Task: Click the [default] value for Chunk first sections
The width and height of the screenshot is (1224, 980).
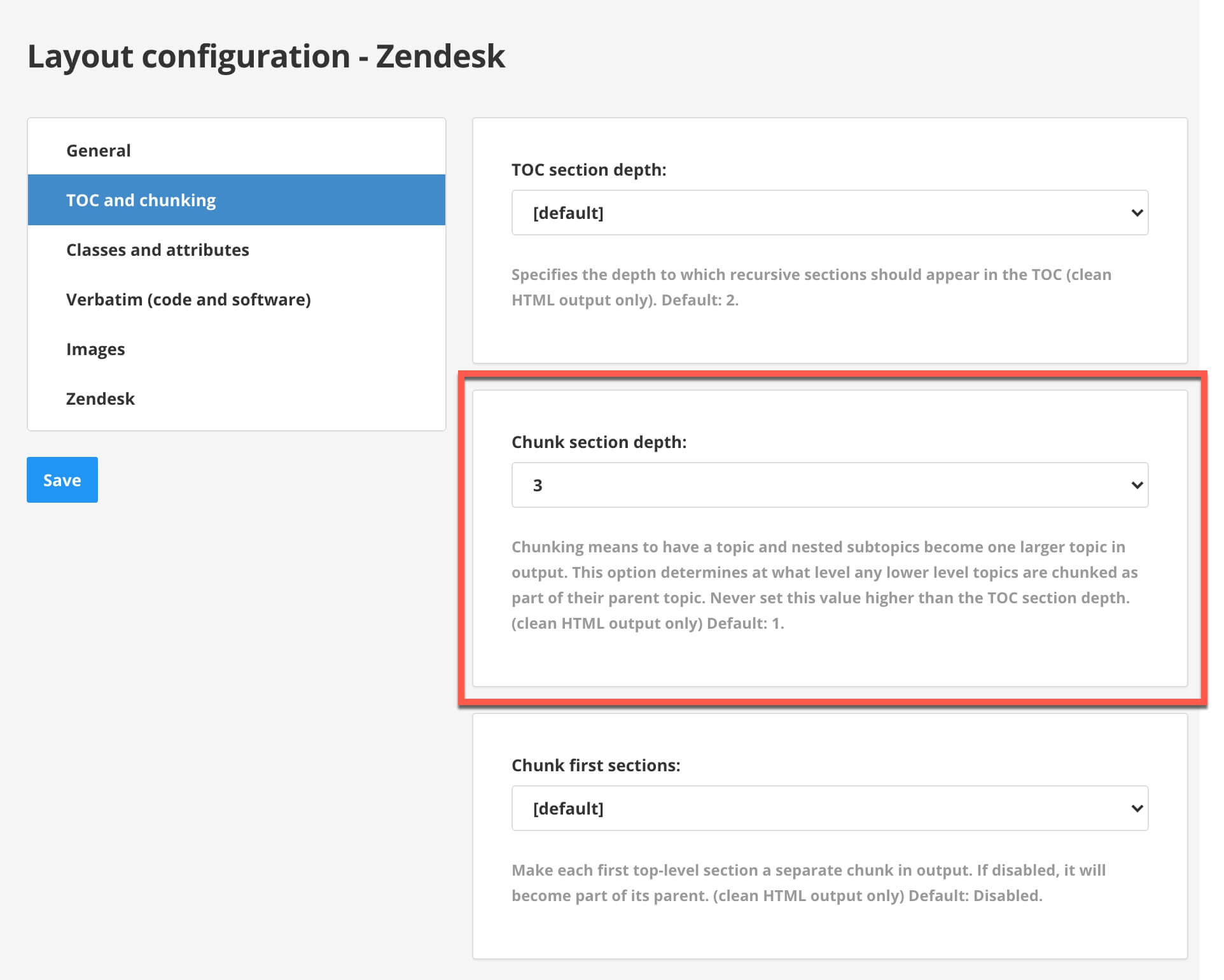Action: coord(567,808)
